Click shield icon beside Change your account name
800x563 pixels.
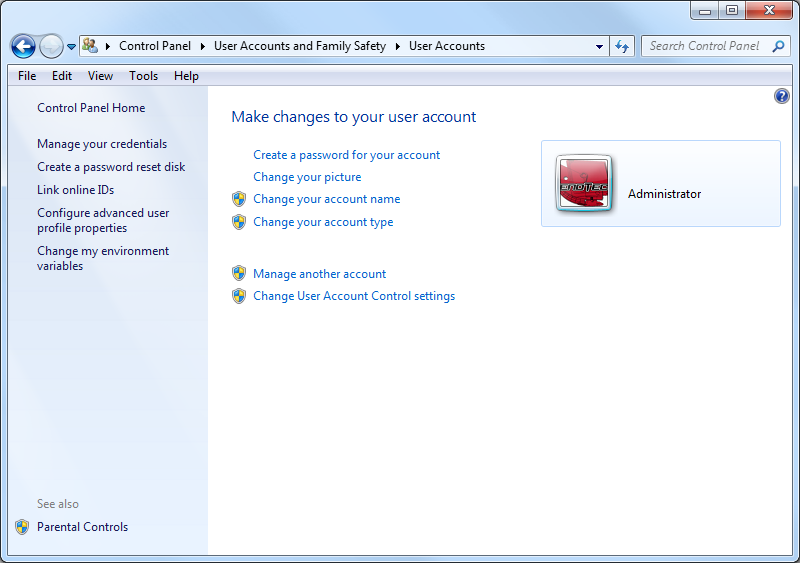coord(239,199)
